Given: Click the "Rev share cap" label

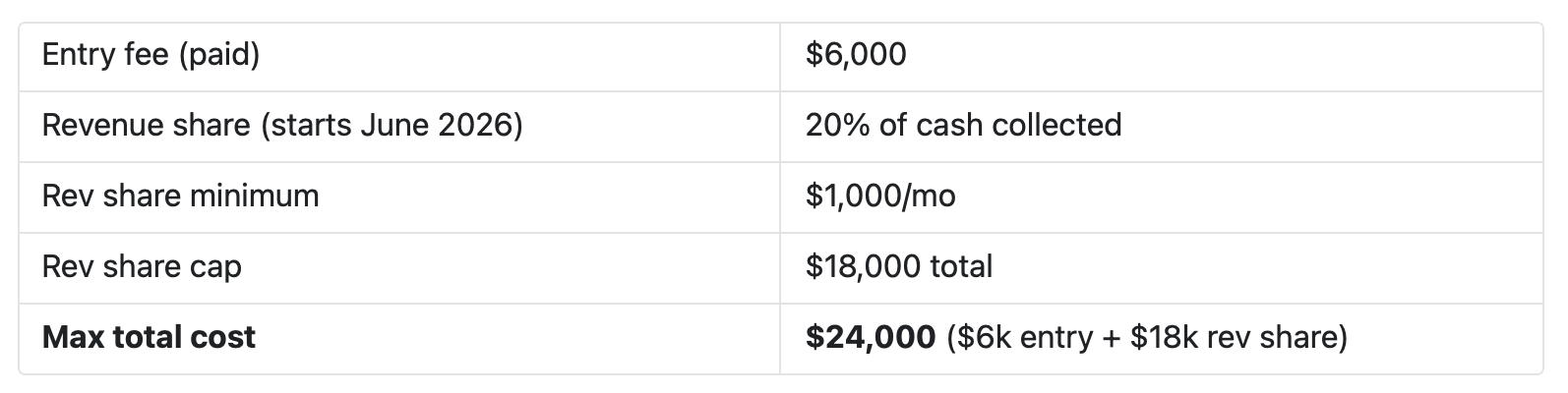Looking at the screenshot, I should point(142,266).
